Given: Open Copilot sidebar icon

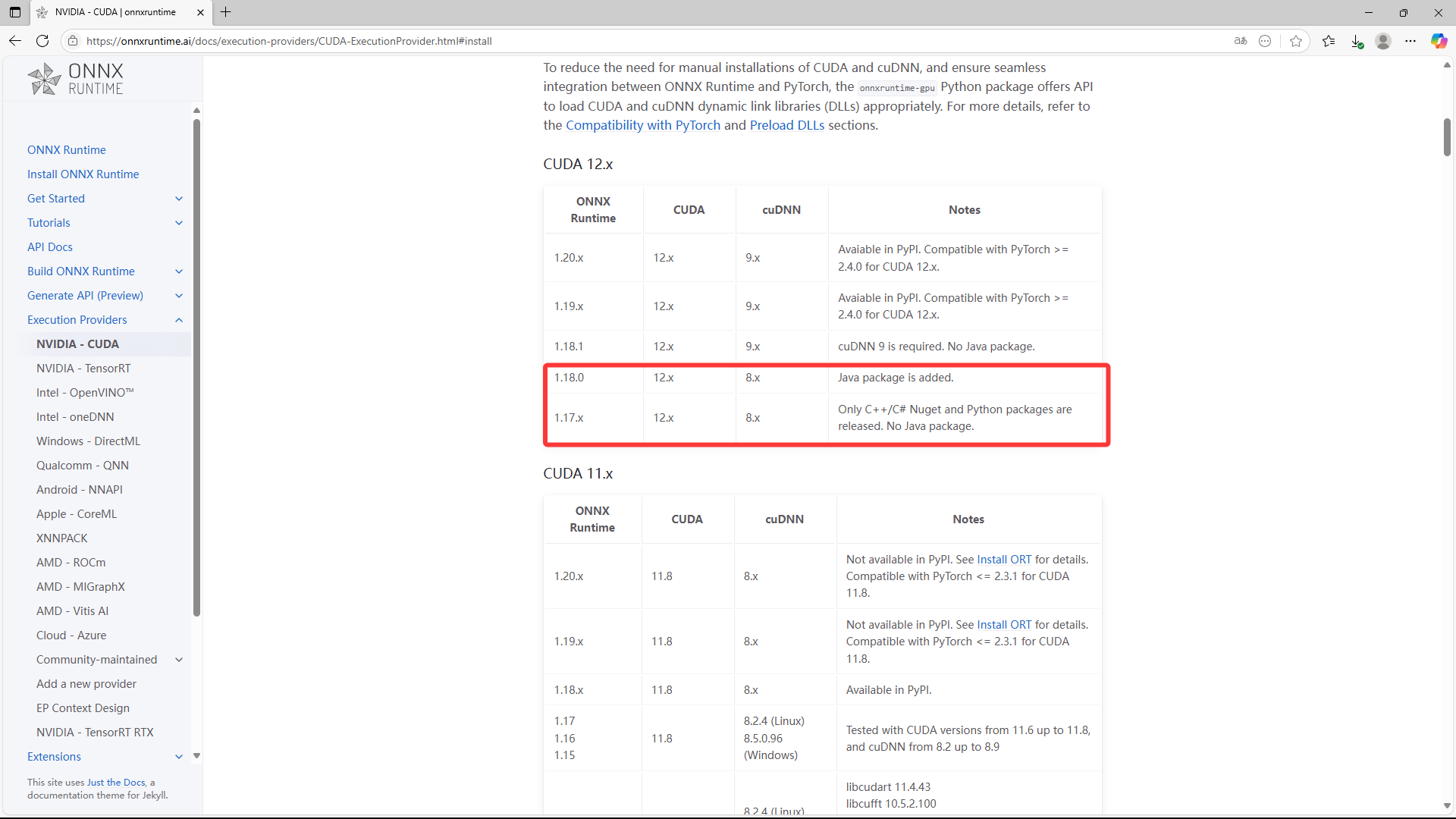Looking at the screenshot, I should point(1439,41).
